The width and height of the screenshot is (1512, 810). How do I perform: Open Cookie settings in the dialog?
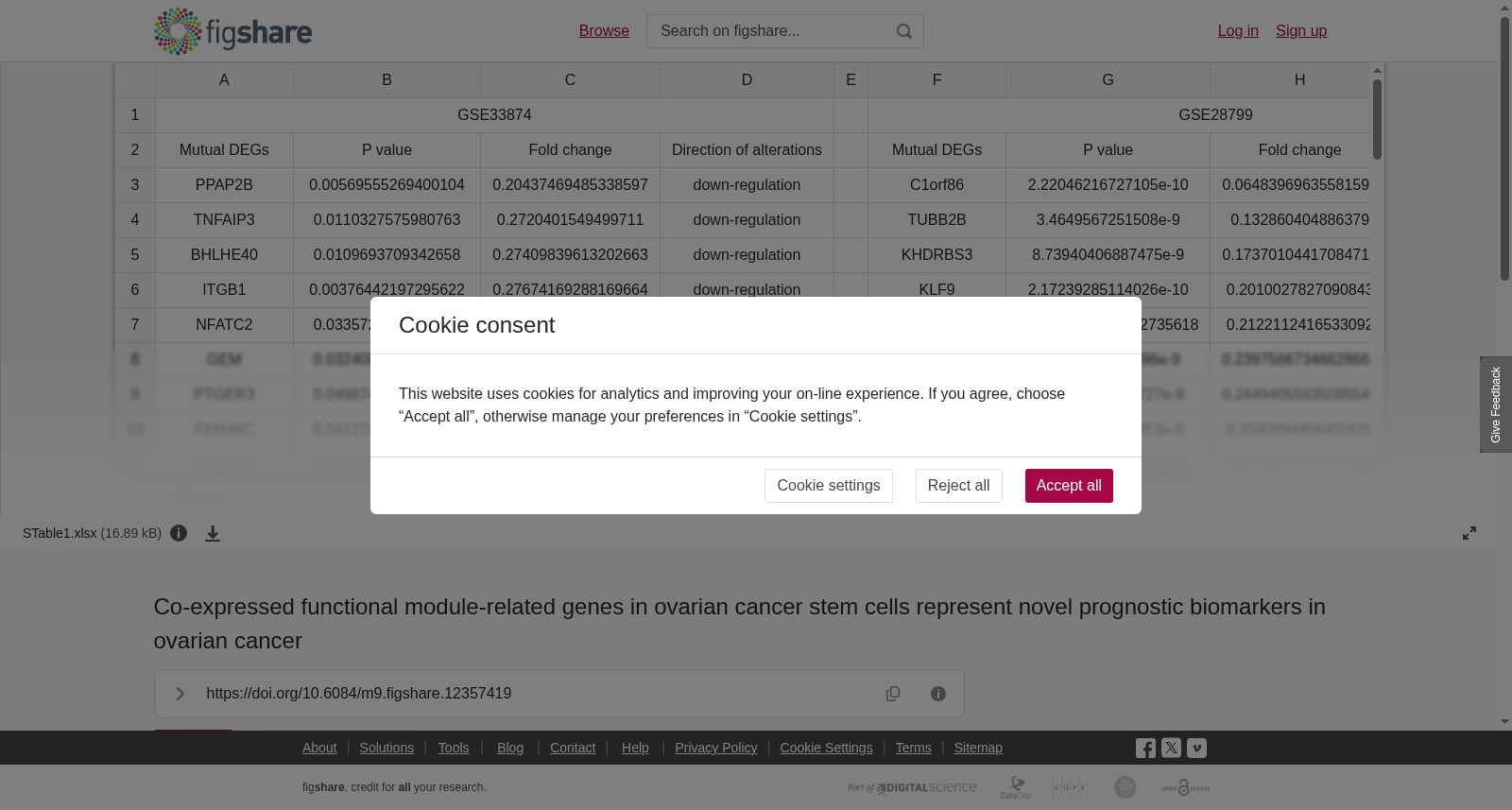click(829, 486)
